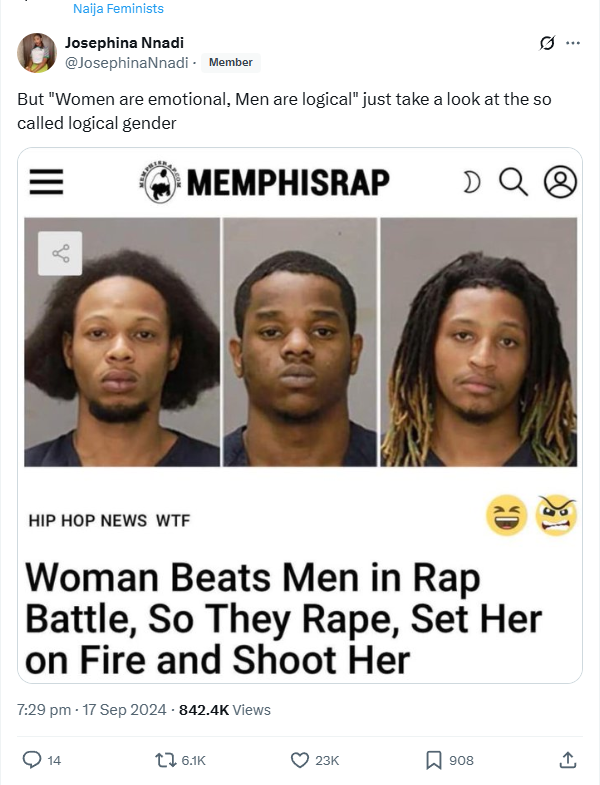This screenshot has height=785, width=600.
Task: Open the MemphisRap hamburger menu
Action: (46, 182)
